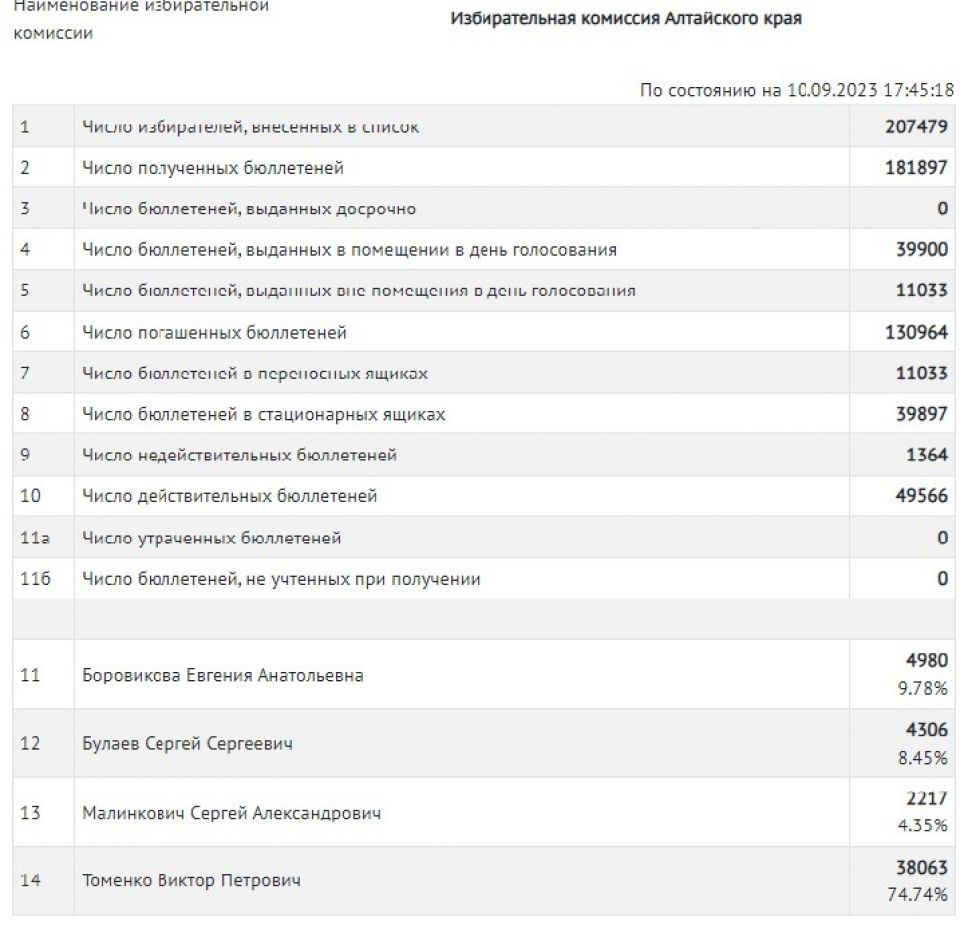Click the value 130964
The height and width of the screenshot is (933, 960).
(x=916, y=332)
